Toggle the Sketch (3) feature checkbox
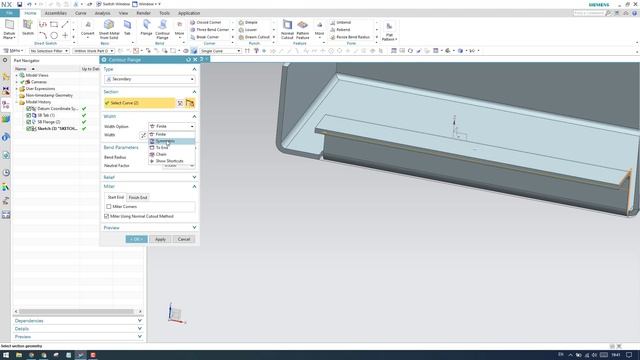 tap(29, 128)
